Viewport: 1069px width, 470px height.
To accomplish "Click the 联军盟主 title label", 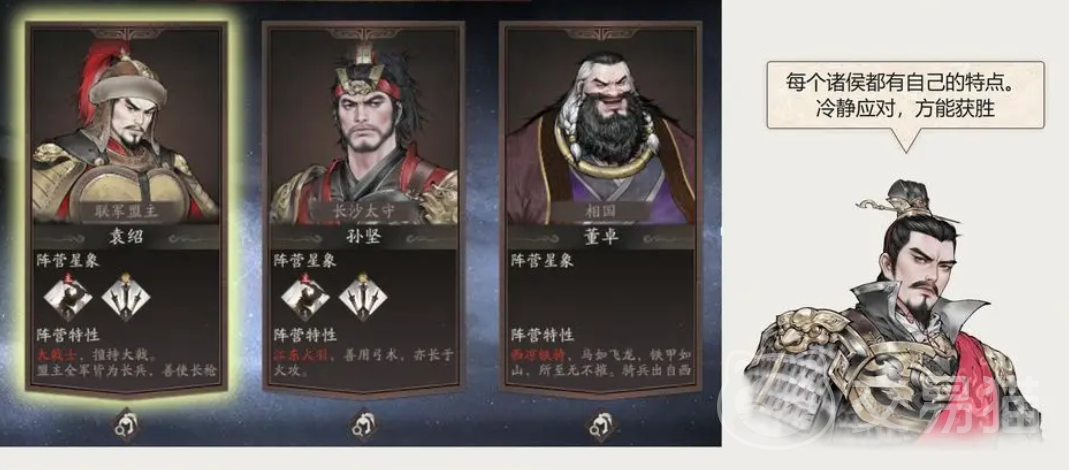I will pyautogui.click(x=126, y=211).
